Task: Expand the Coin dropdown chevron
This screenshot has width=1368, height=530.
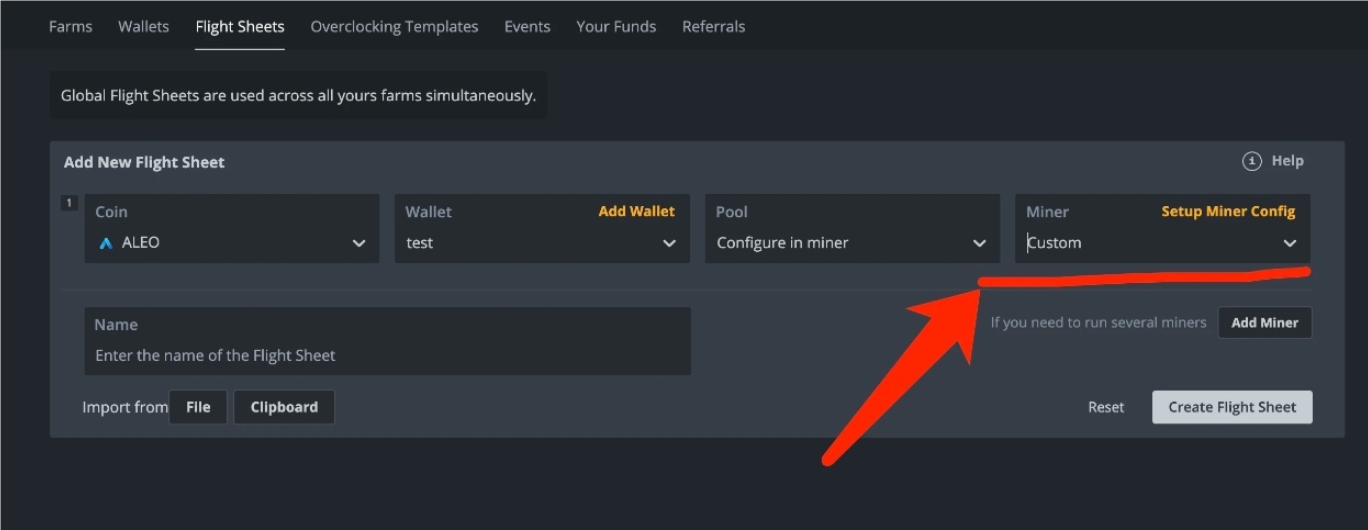Action: point(359,243)
